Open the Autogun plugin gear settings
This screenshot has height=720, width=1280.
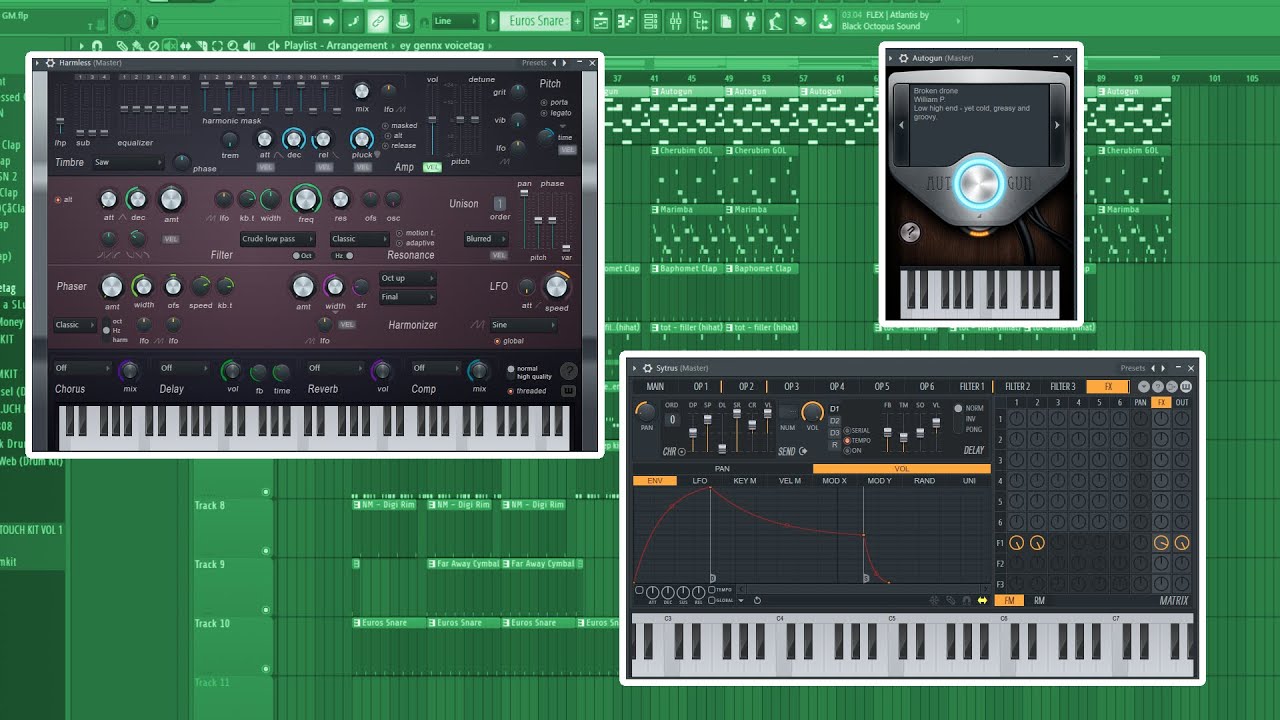[x=903, y=58]
